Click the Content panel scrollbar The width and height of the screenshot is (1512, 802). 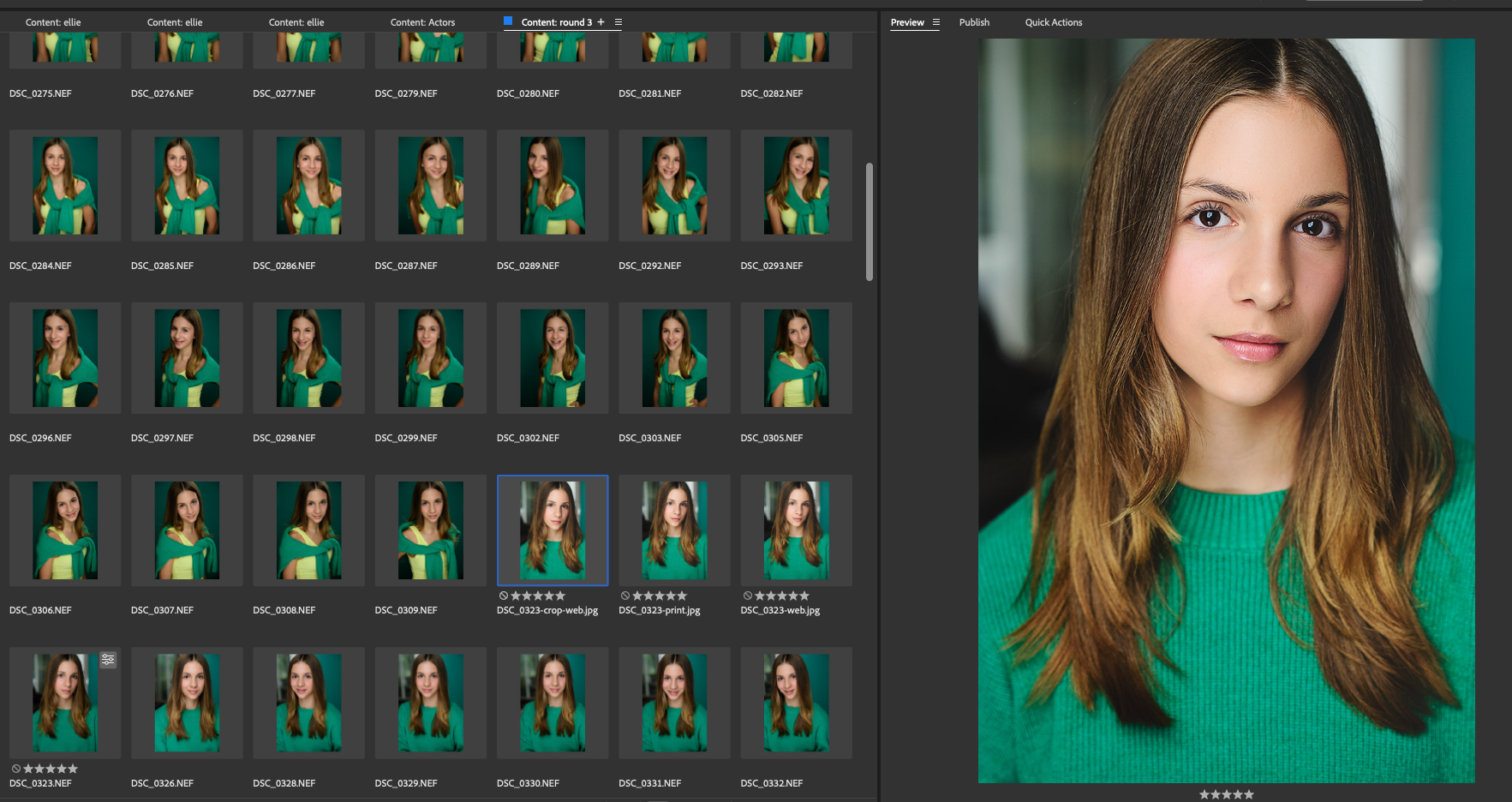tap(869, 218)
